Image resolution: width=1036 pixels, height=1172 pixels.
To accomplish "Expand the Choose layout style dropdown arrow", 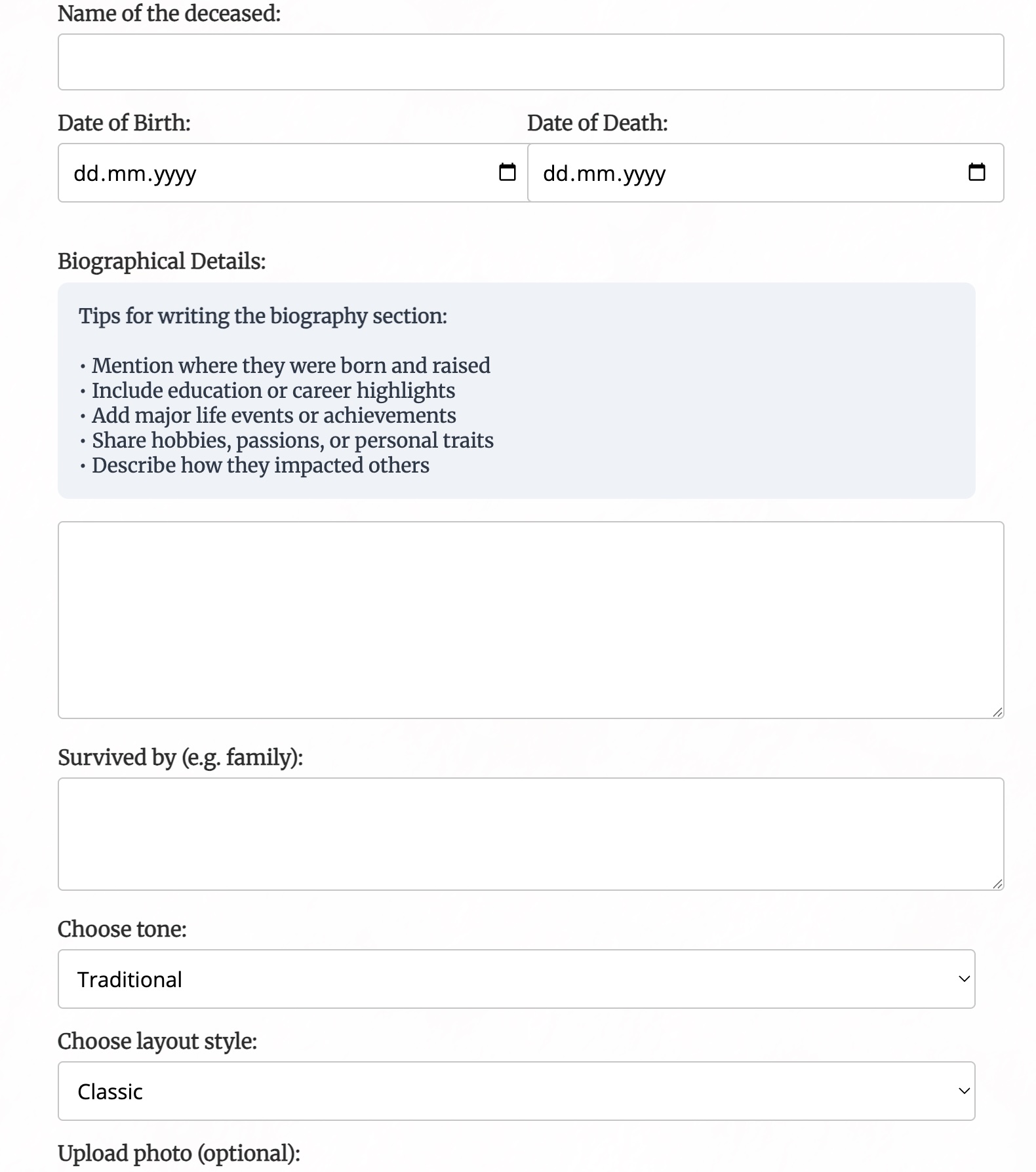I will (964, 1091).
